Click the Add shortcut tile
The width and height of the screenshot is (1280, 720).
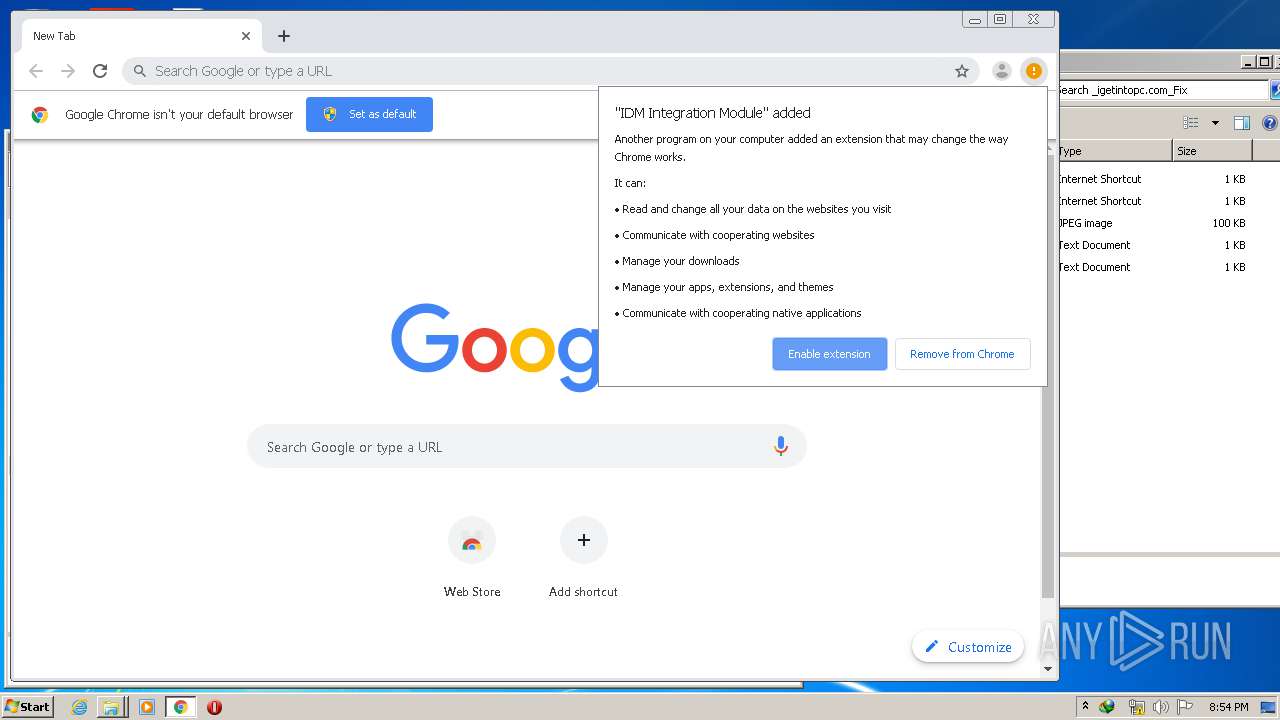tap(583, 557)
